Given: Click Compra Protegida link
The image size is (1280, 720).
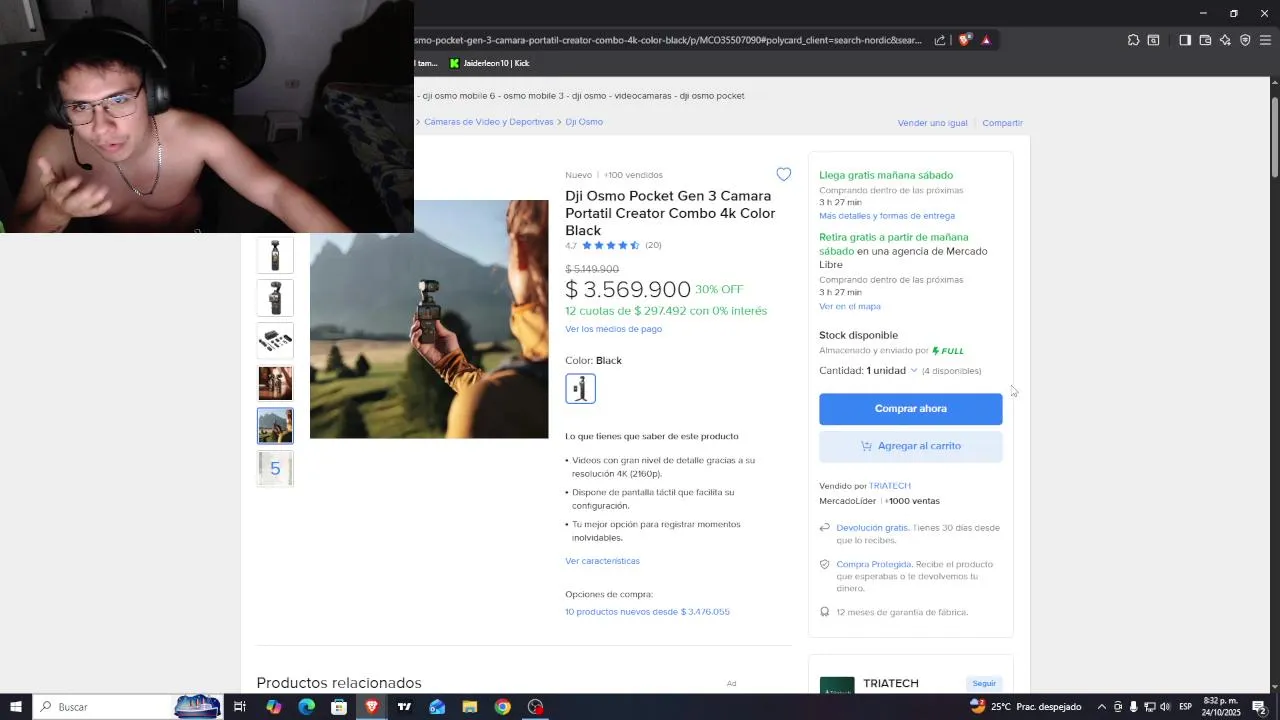Looking at the screenshot, I should click(874, 564).
